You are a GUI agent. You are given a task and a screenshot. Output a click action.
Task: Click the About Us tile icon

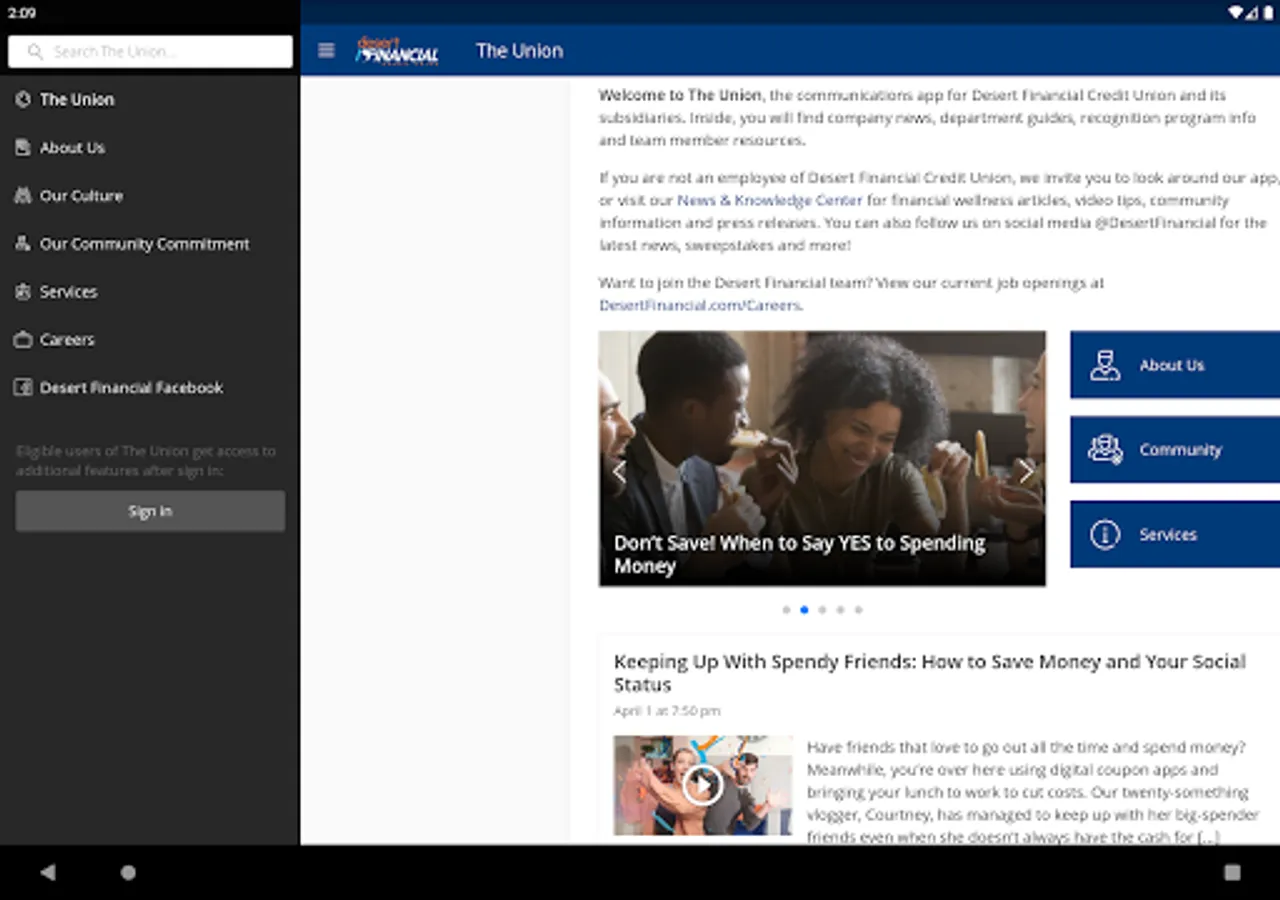1105,365
